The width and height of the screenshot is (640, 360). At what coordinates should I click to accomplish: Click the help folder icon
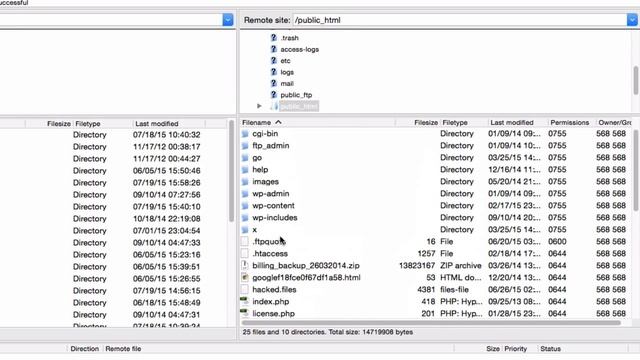(x=245, y=170)
